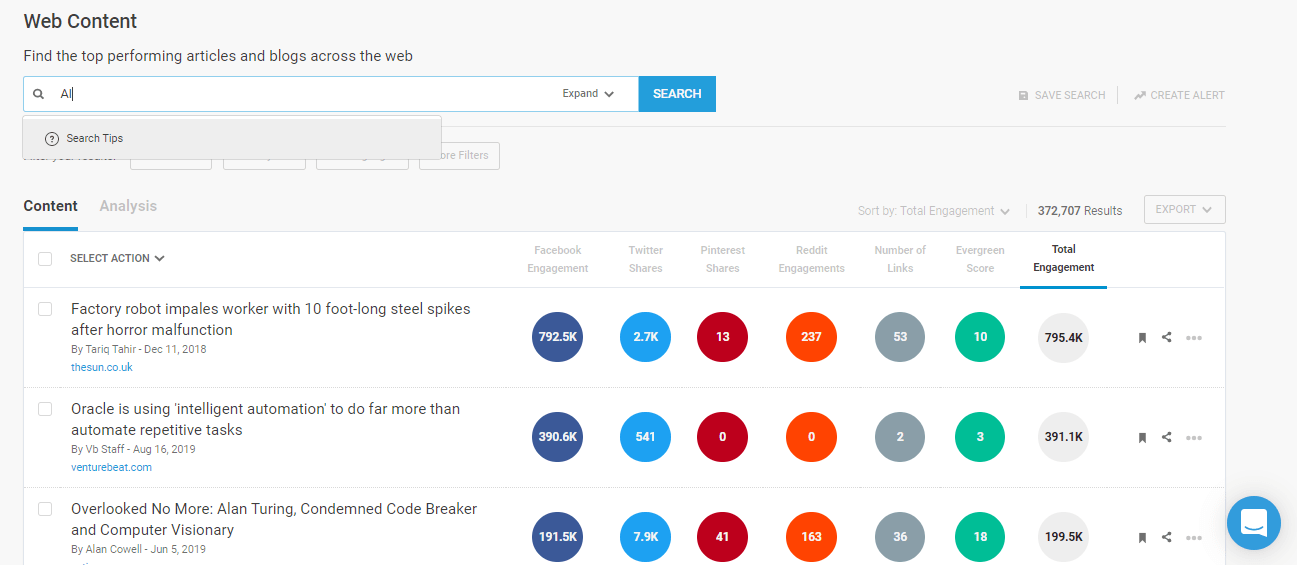Click the Create Alert trend icon

(x=1140, y=96)
